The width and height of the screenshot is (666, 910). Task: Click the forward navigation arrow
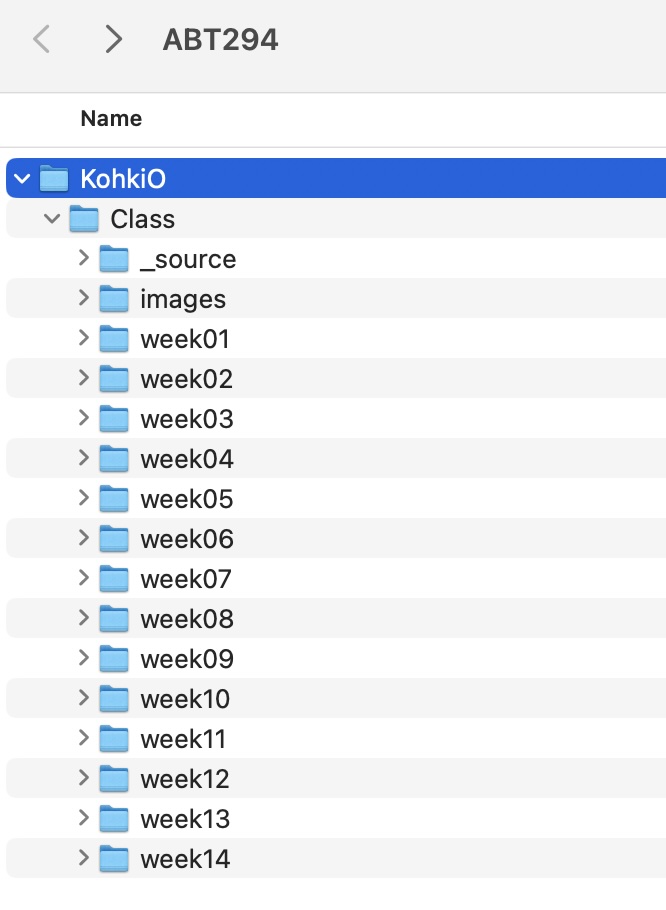[x=114, y=40]
